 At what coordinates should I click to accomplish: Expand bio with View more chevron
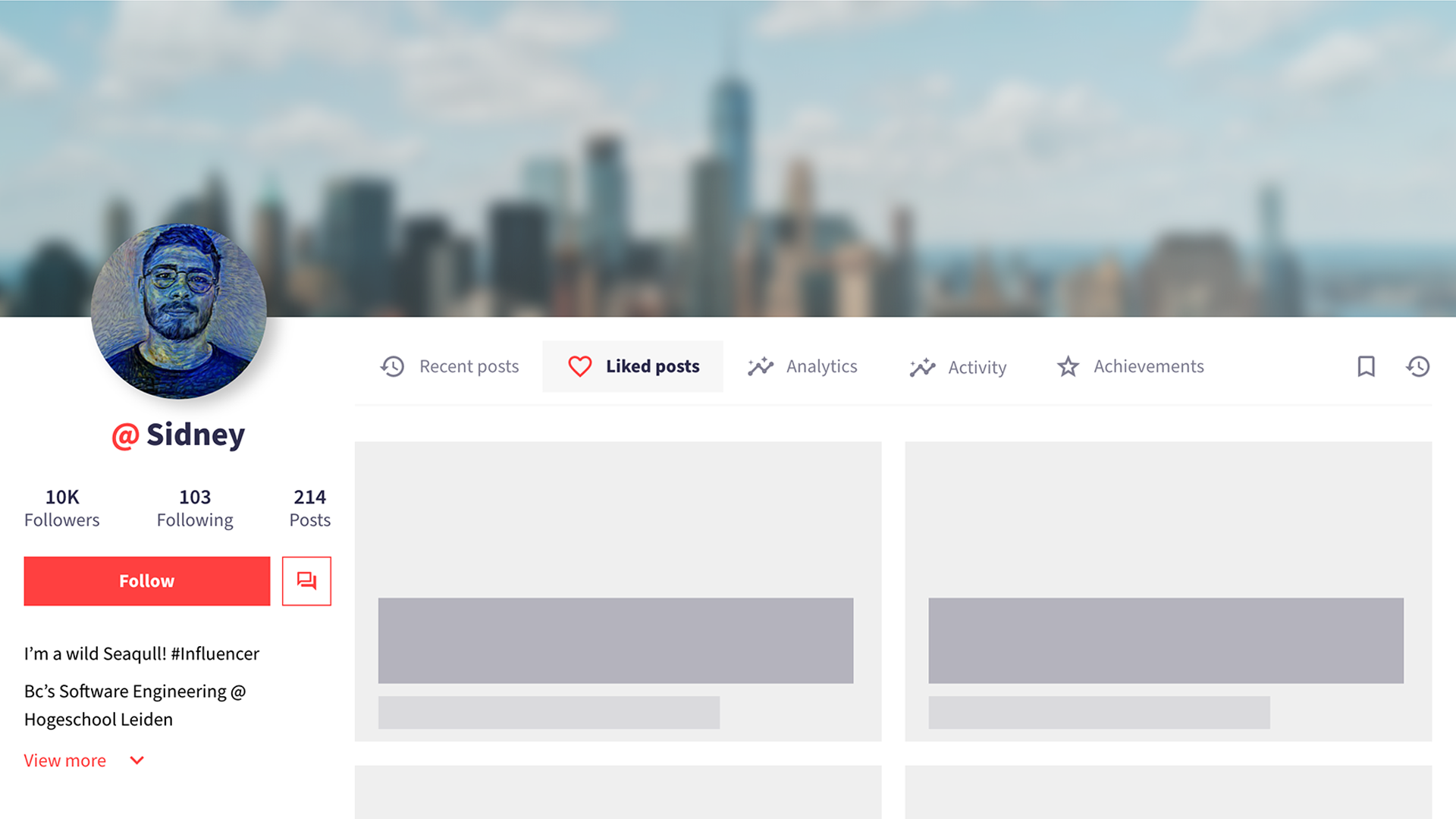click(x=137, y=760)
